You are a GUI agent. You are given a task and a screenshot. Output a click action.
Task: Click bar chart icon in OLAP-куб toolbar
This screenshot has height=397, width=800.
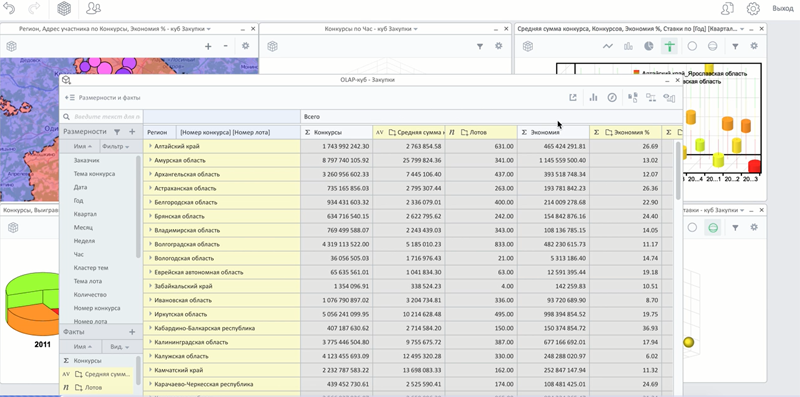[x=593, y=97]
